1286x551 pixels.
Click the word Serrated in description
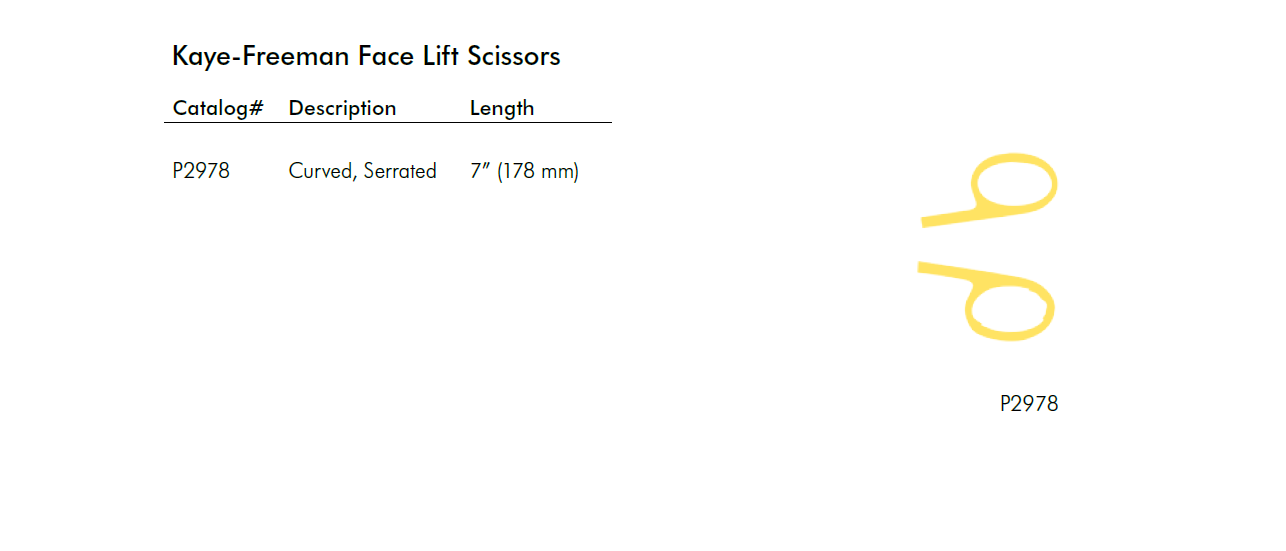[x=400, y=171]
